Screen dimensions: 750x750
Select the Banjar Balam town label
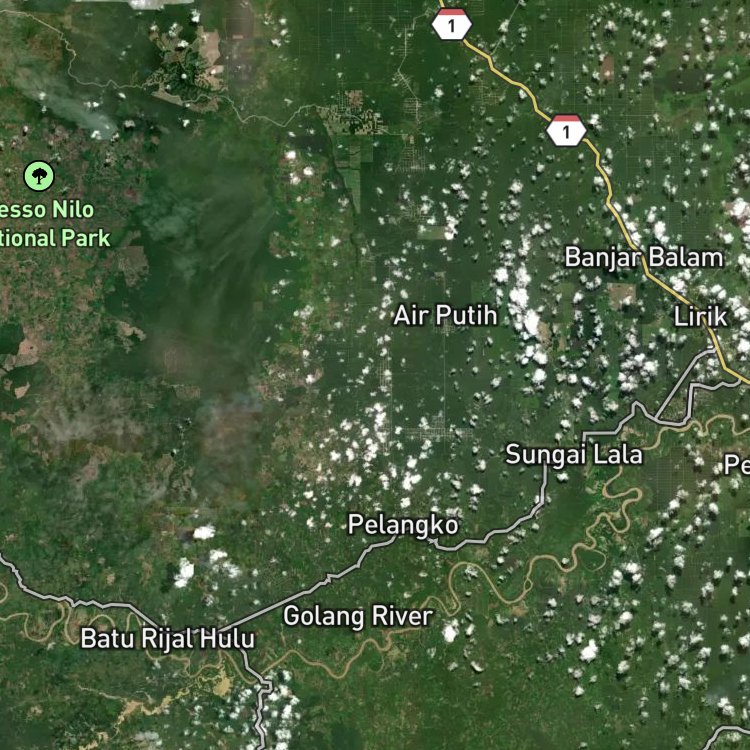click(644, 258)
